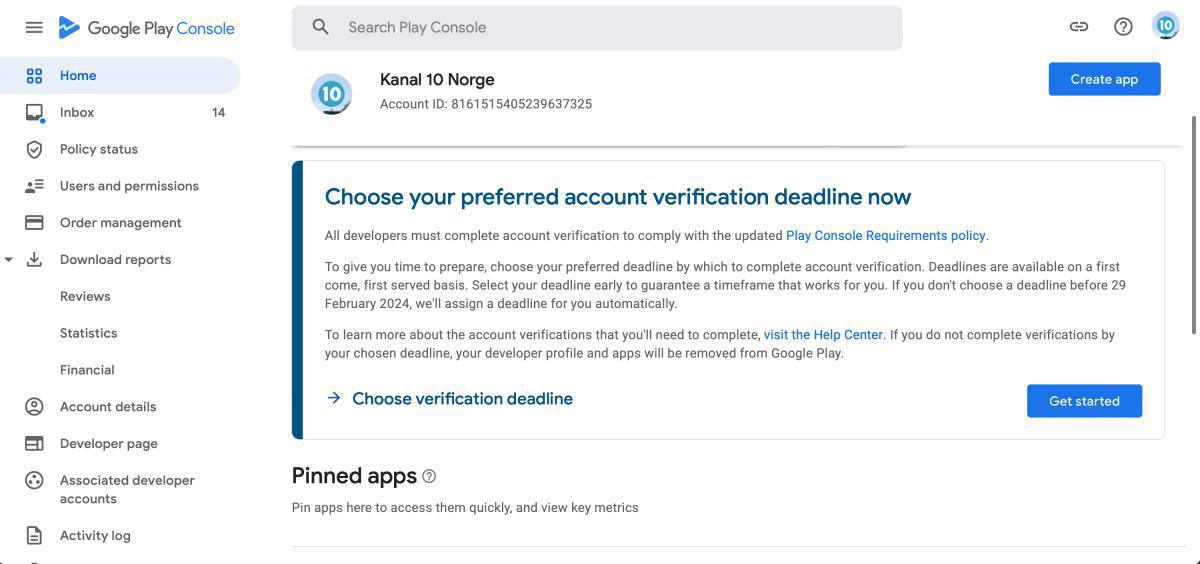Click the Create app button

click(1104, 79)
